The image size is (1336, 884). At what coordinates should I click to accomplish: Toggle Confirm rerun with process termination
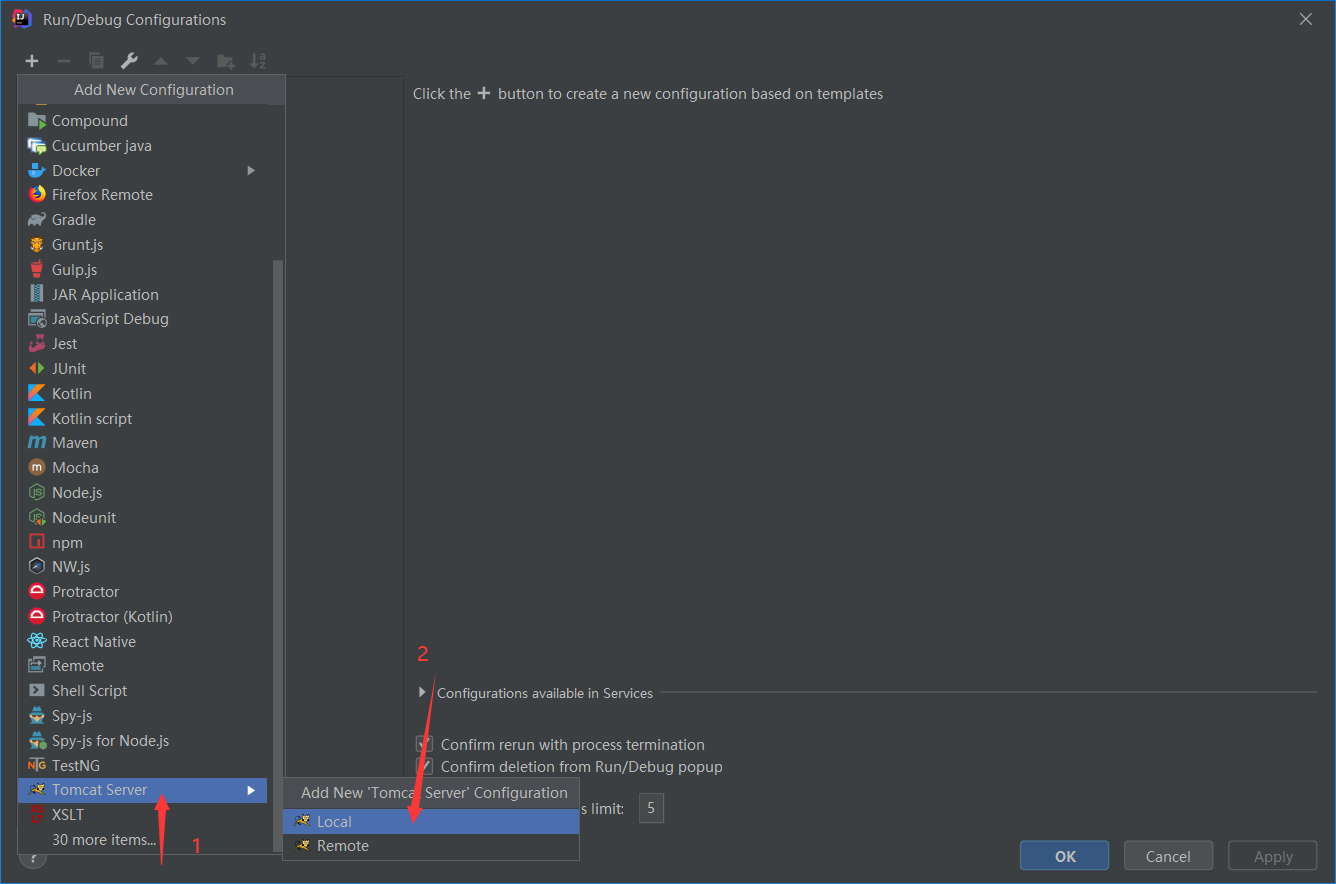click(x=424, y=744)
